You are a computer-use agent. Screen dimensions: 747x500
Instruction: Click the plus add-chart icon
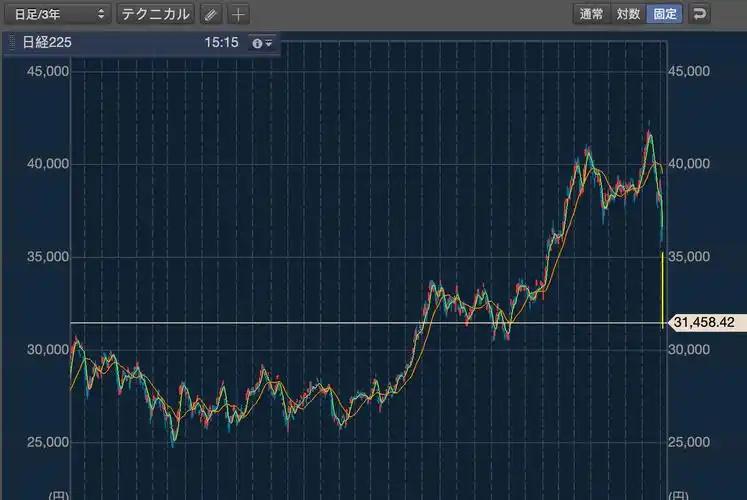239,14
